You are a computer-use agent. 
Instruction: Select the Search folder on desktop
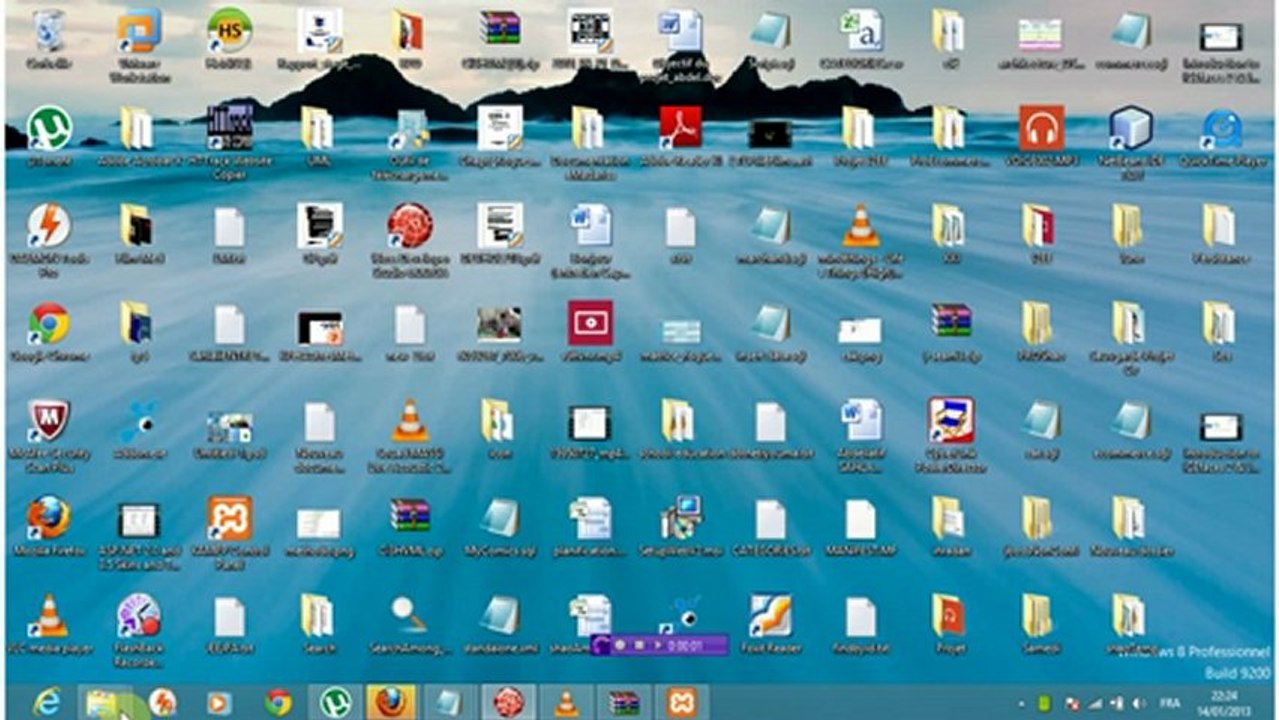pos(319,616)
